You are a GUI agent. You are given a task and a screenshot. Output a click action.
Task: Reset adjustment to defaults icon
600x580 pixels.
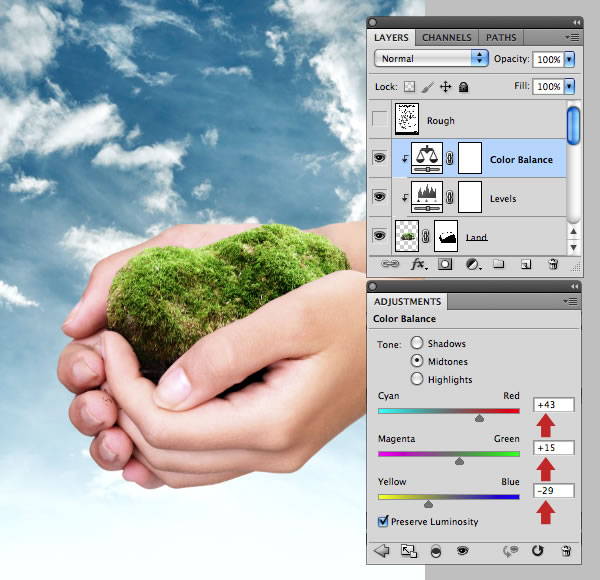[538, 551]
